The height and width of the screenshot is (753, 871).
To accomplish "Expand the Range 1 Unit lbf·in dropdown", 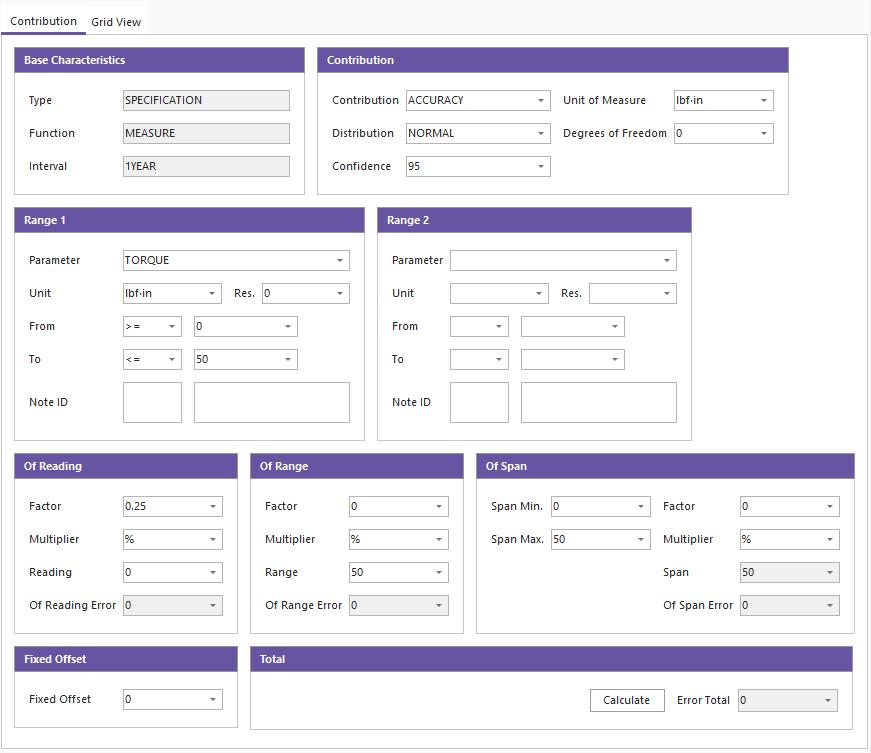I will point(212,293).
